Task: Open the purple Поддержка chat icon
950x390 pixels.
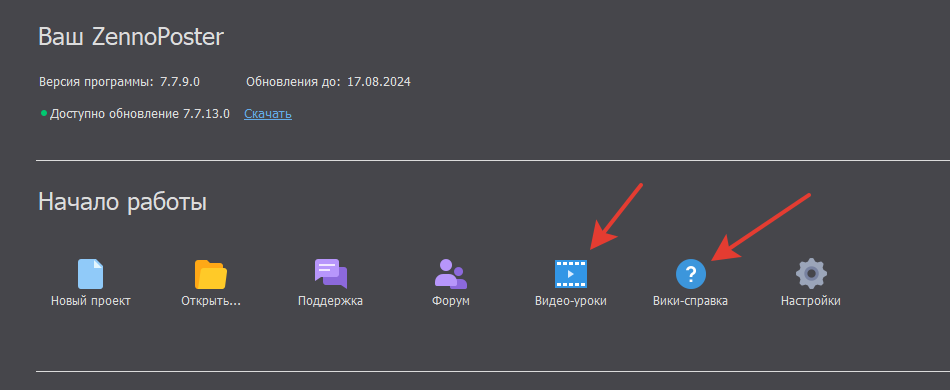Action: [331, 274]
